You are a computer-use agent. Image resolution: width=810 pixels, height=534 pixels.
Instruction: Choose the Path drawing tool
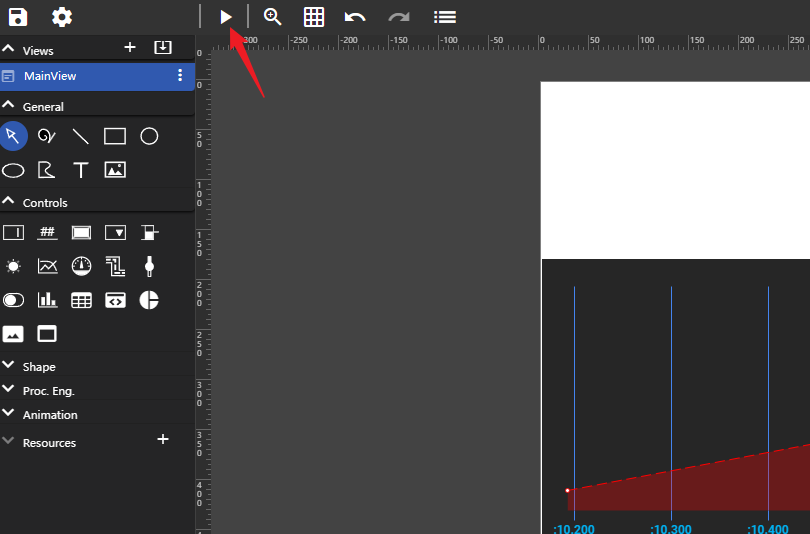pos(46,170)
